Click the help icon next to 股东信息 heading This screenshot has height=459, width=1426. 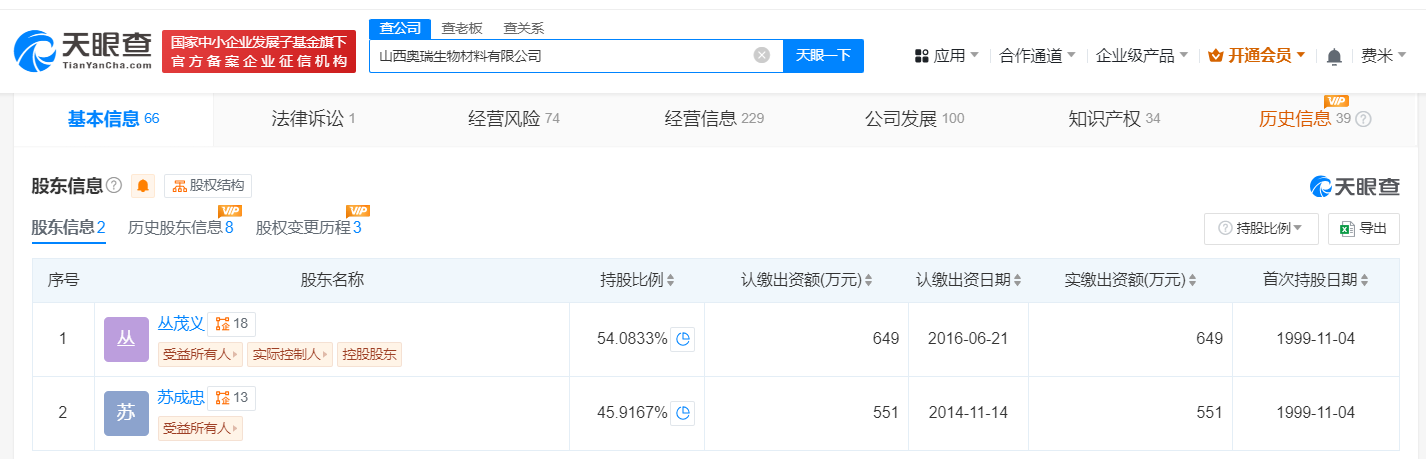[114, 186]
